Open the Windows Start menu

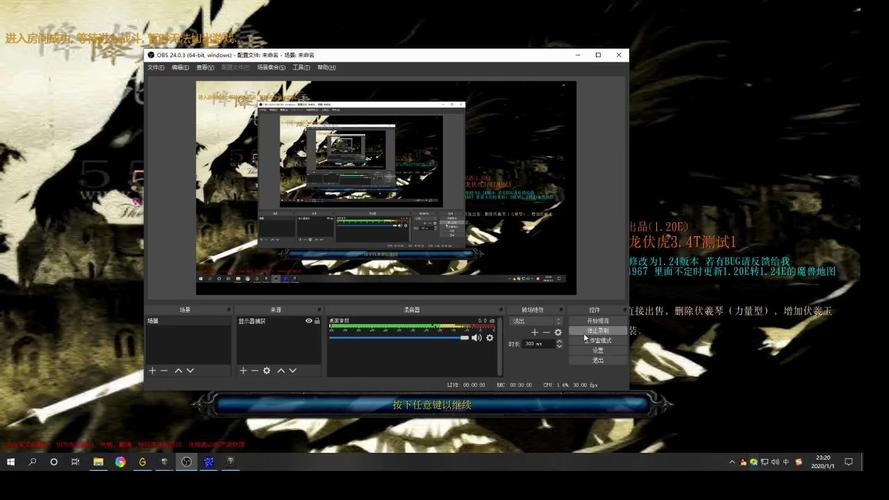click(x=10, y=462)
